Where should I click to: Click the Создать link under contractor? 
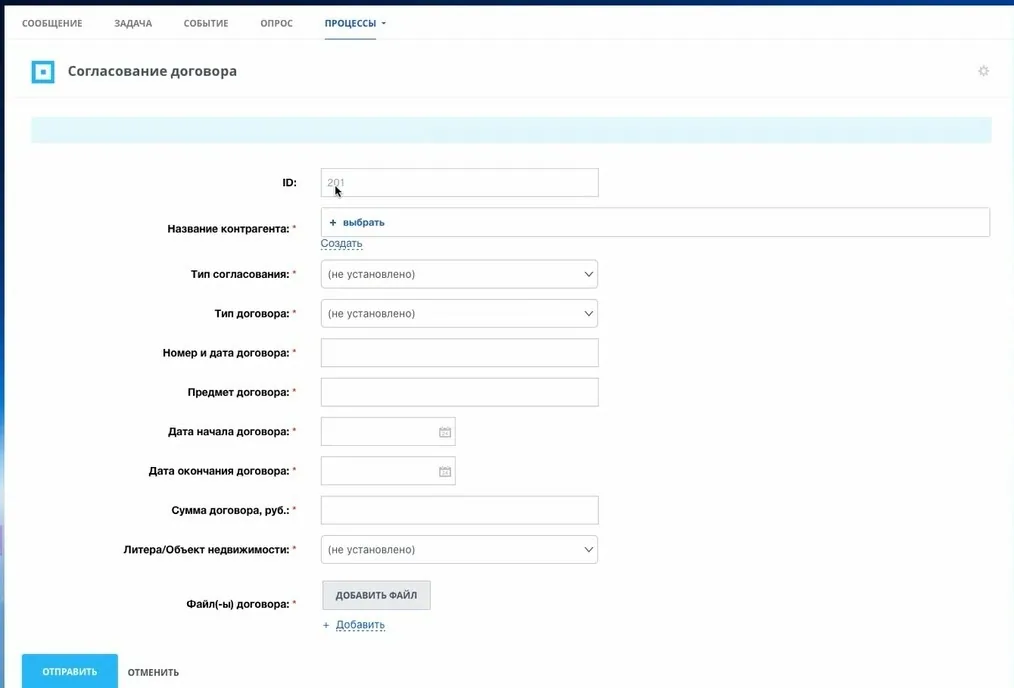tap(341, 243)
